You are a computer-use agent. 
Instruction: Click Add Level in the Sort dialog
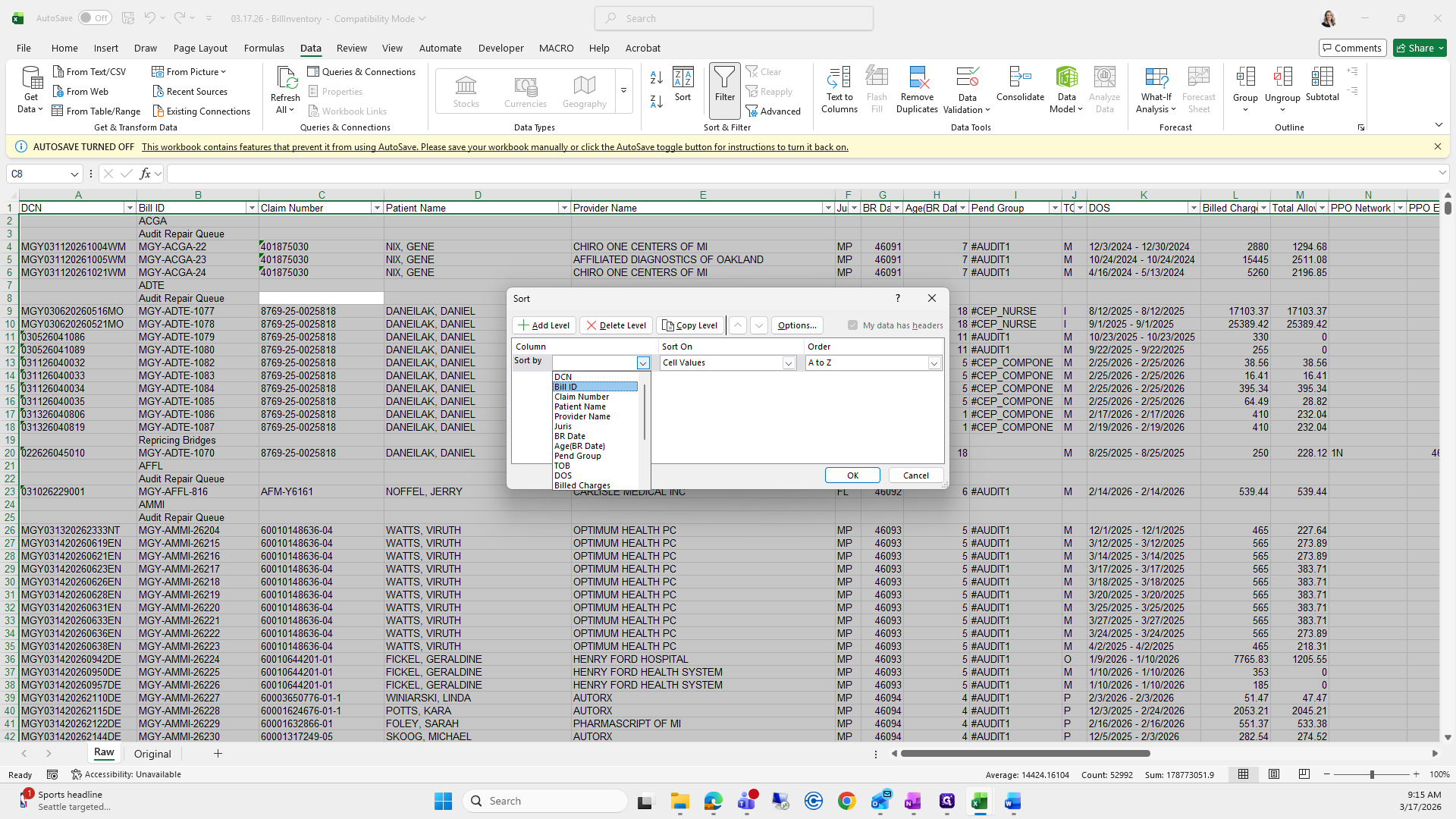(x=544, y=325)
